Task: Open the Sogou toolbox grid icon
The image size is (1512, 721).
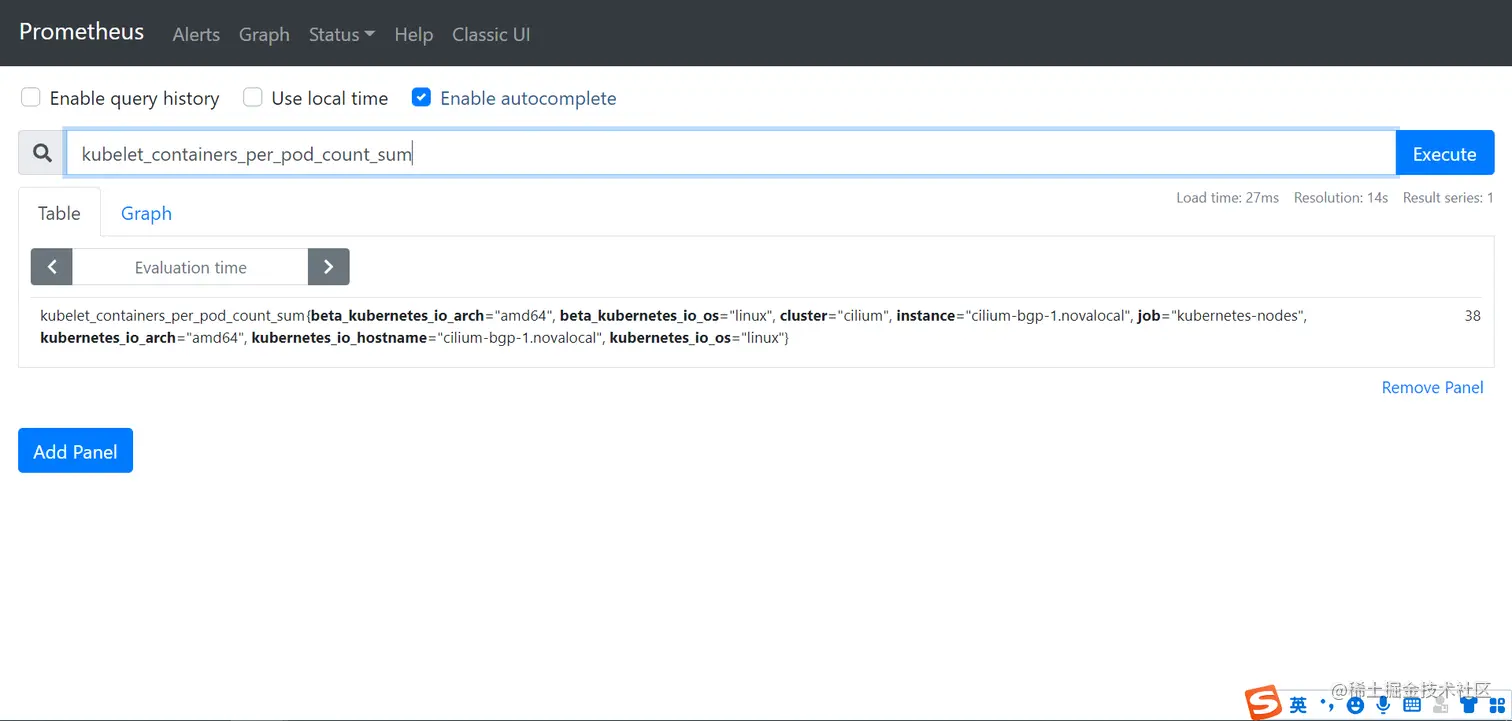Action: pos(1496,705)
